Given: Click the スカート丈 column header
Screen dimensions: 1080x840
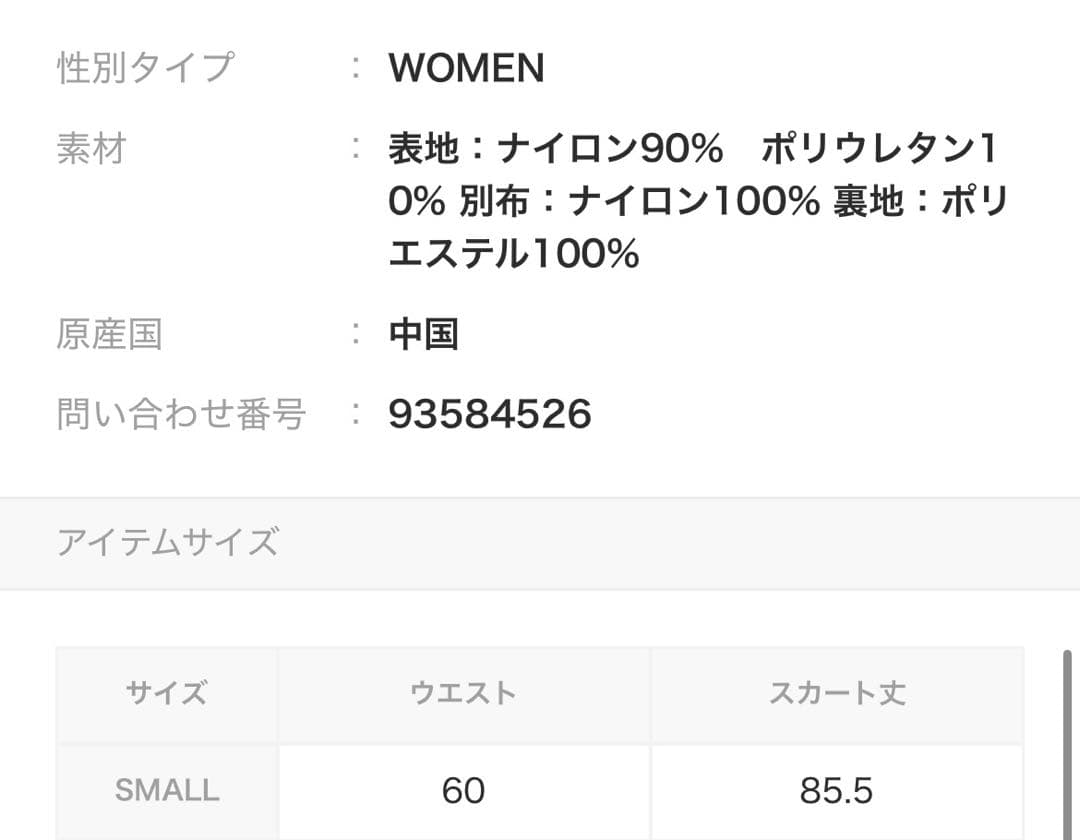Looking at the screenshot, I should coord(836,693).
